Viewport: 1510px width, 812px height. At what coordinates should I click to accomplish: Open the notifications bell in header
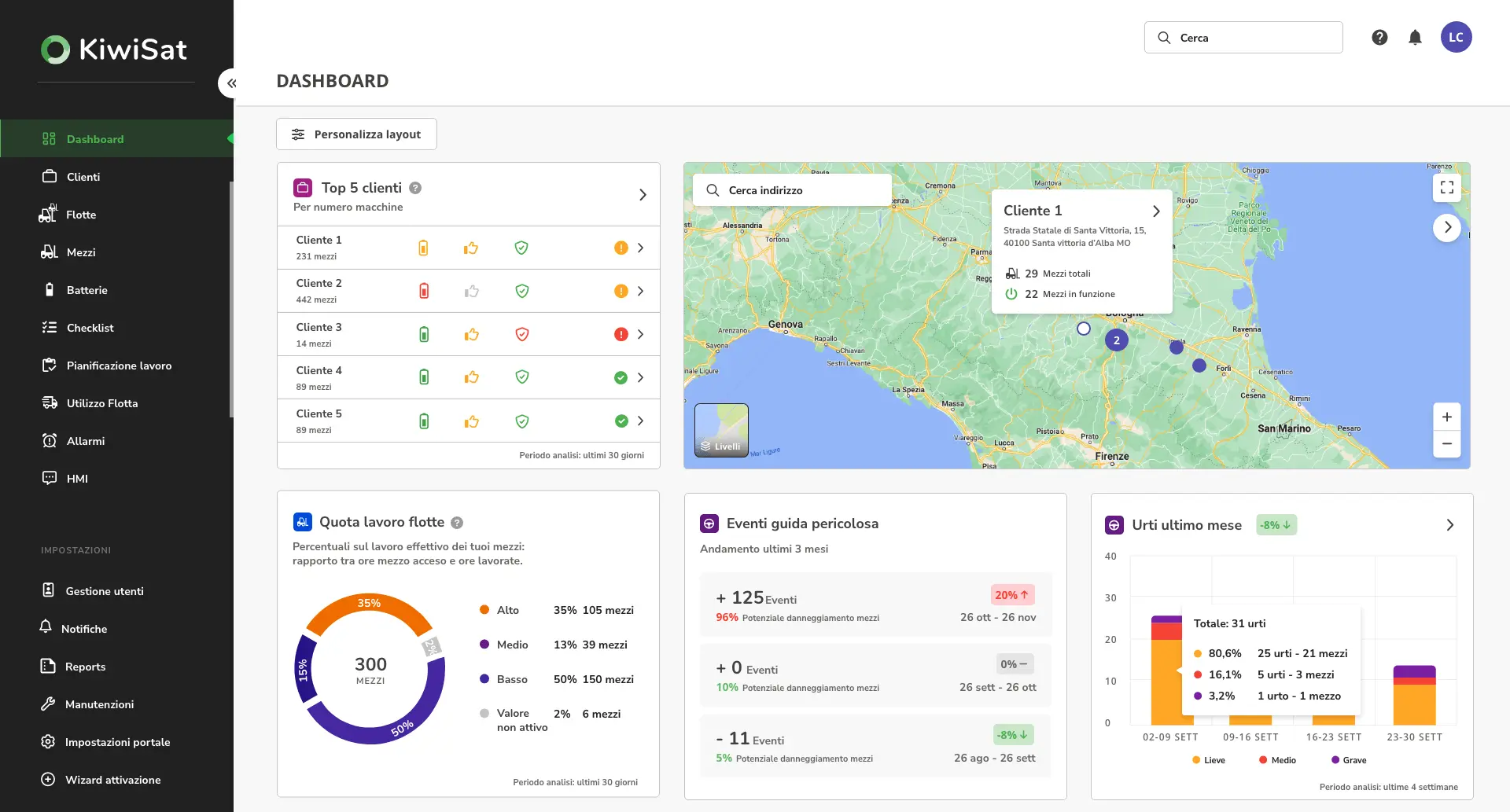(x=1415, y=37)
